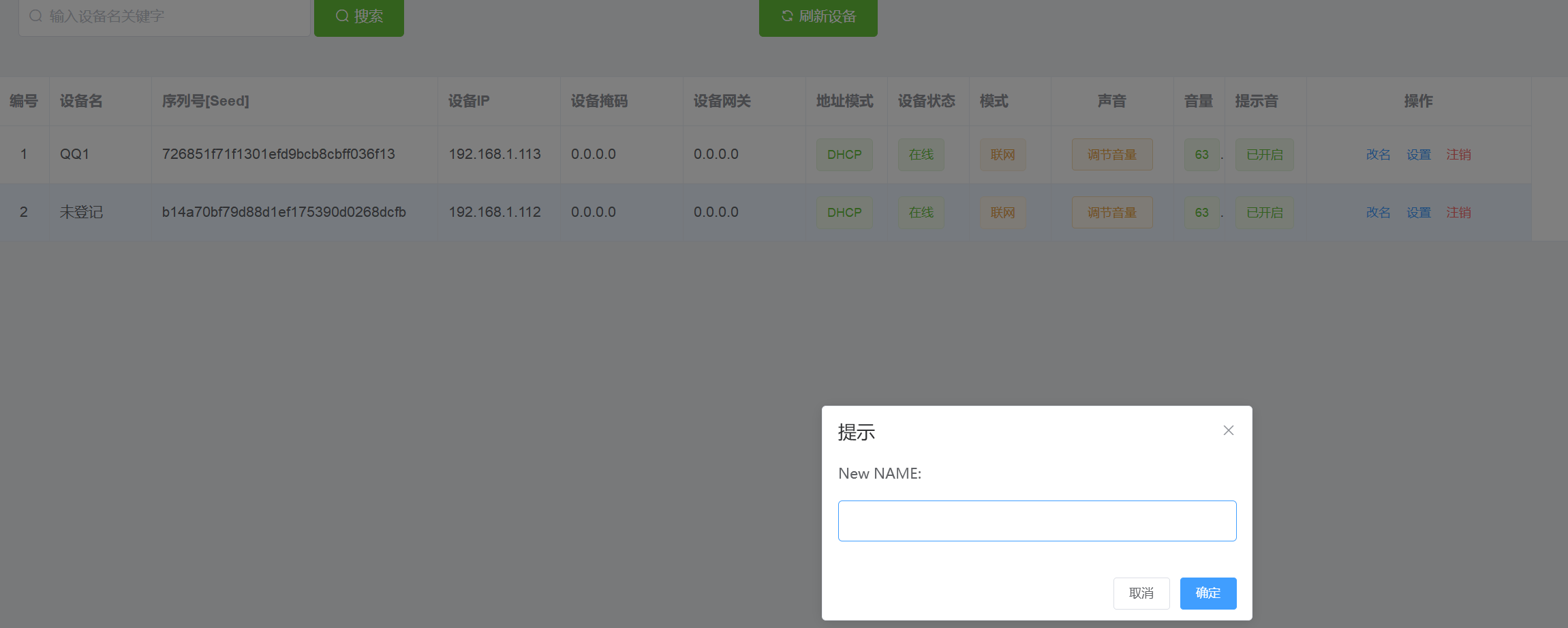The height and width of the screenshot is (628, 1568).
Task: Focus the device name keyword search box
Action: click(164, 16)
